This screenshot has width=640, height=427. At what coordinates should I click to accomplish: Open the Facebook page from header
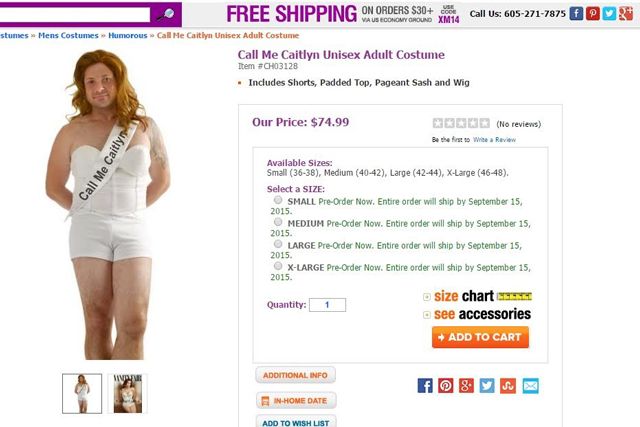point(576,14)
